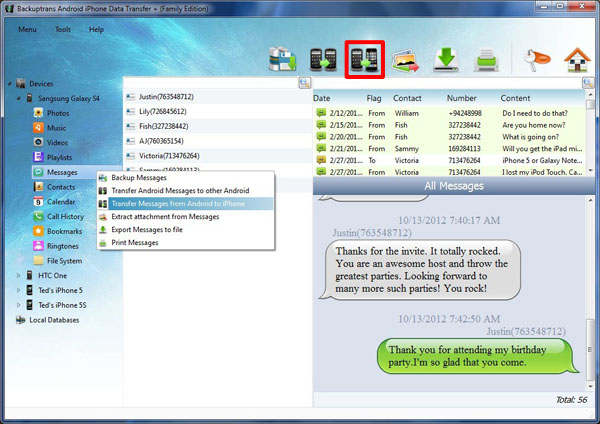
Task: Click the Number column header
Action: 461,98
